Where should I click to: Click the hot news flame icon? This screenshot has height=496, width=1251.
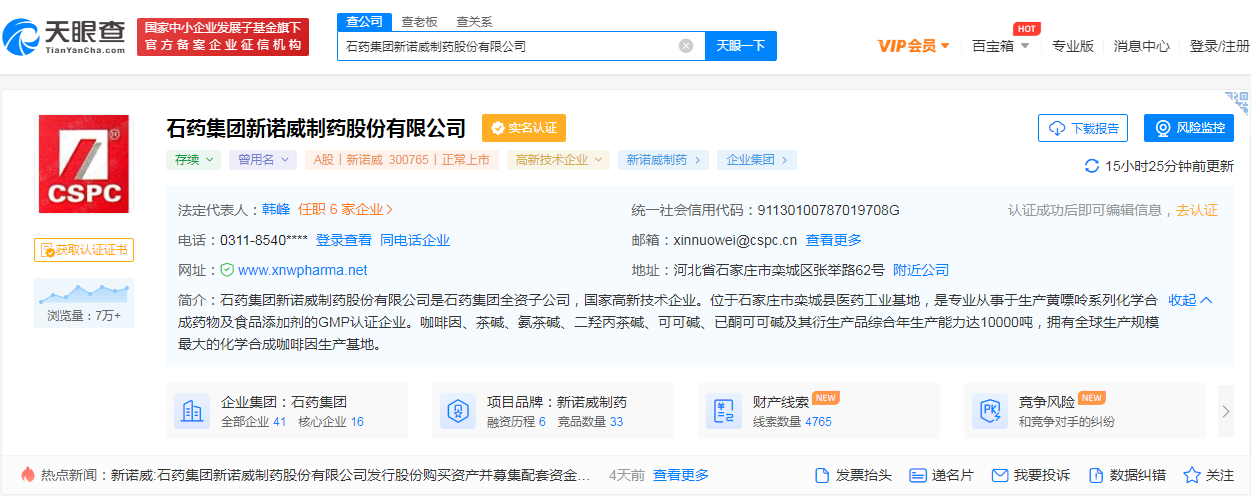click(x=26, y=474)
